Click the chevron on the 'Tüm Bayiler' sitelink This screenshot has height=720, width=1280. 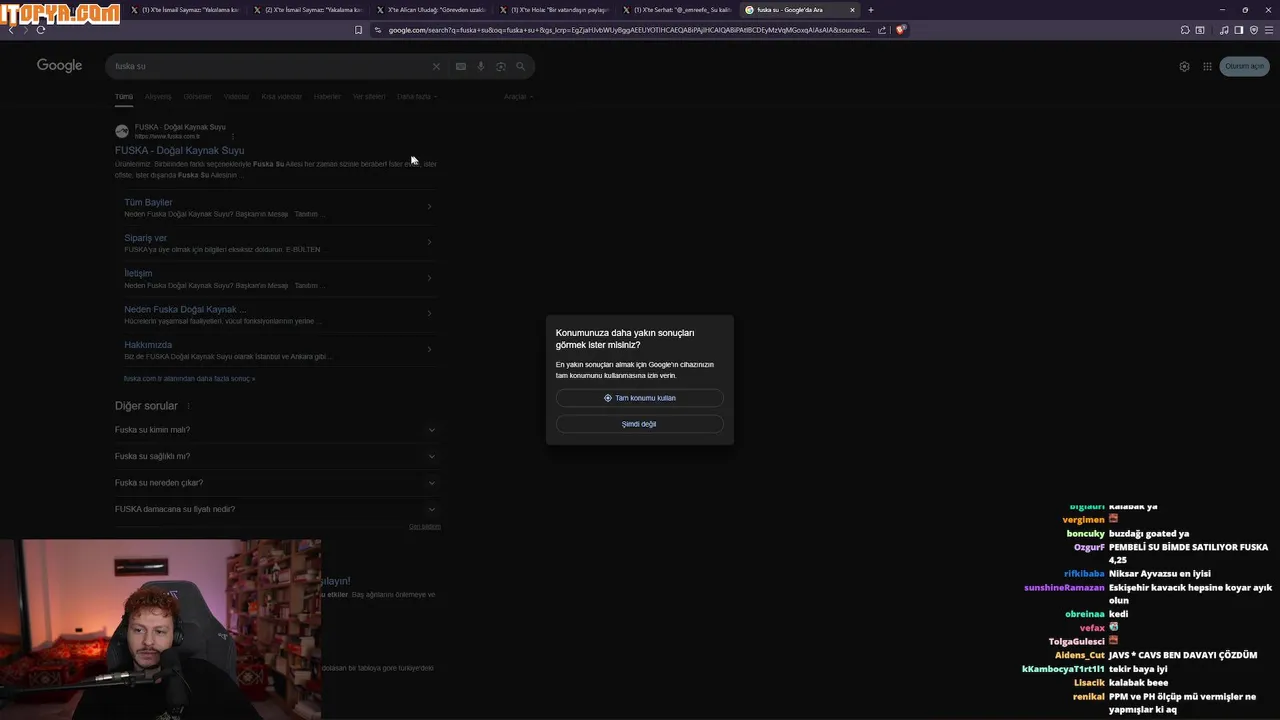[x=429, y=207]
